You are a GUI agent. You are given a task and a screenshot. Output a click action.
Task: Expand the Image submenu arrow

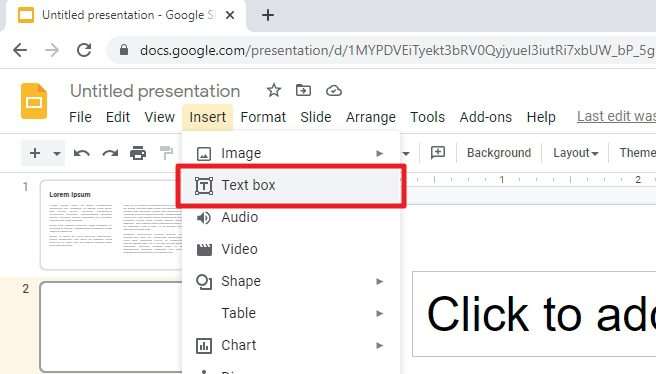(379, 154)
